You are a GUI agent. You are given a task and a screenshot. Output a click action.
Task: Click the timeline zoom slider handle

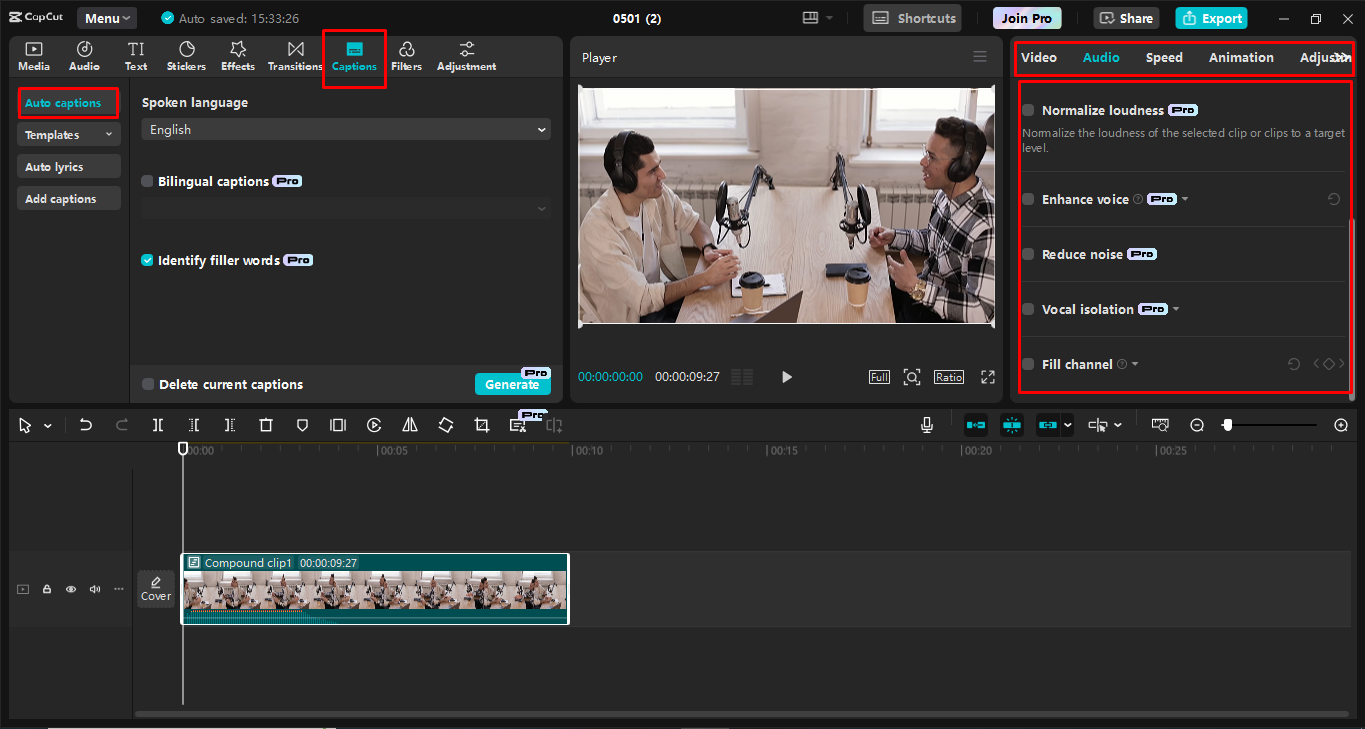coord(1227,425)
